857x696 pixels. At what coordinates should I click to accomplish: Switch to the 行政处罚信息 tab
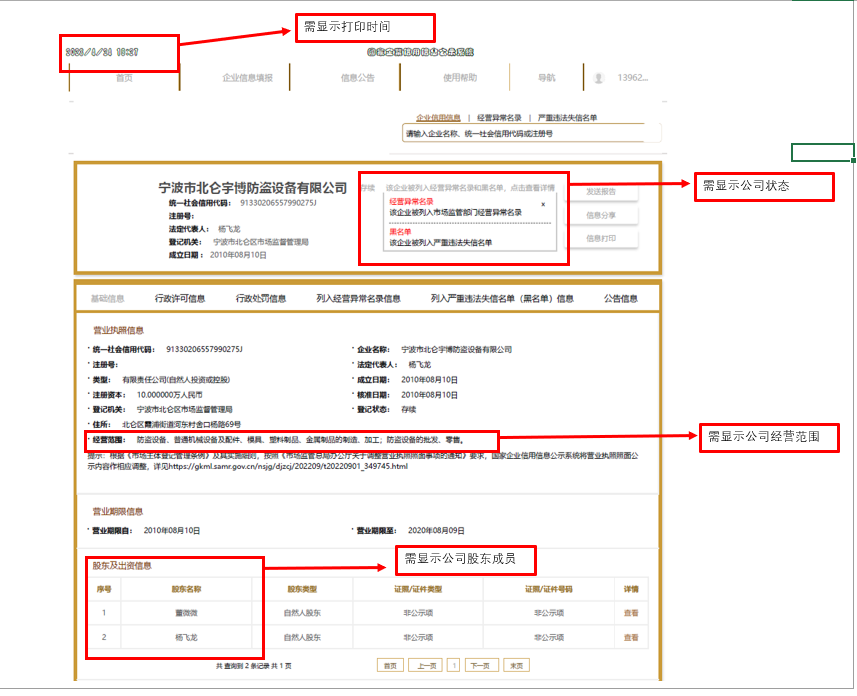[x=261, y=299]
